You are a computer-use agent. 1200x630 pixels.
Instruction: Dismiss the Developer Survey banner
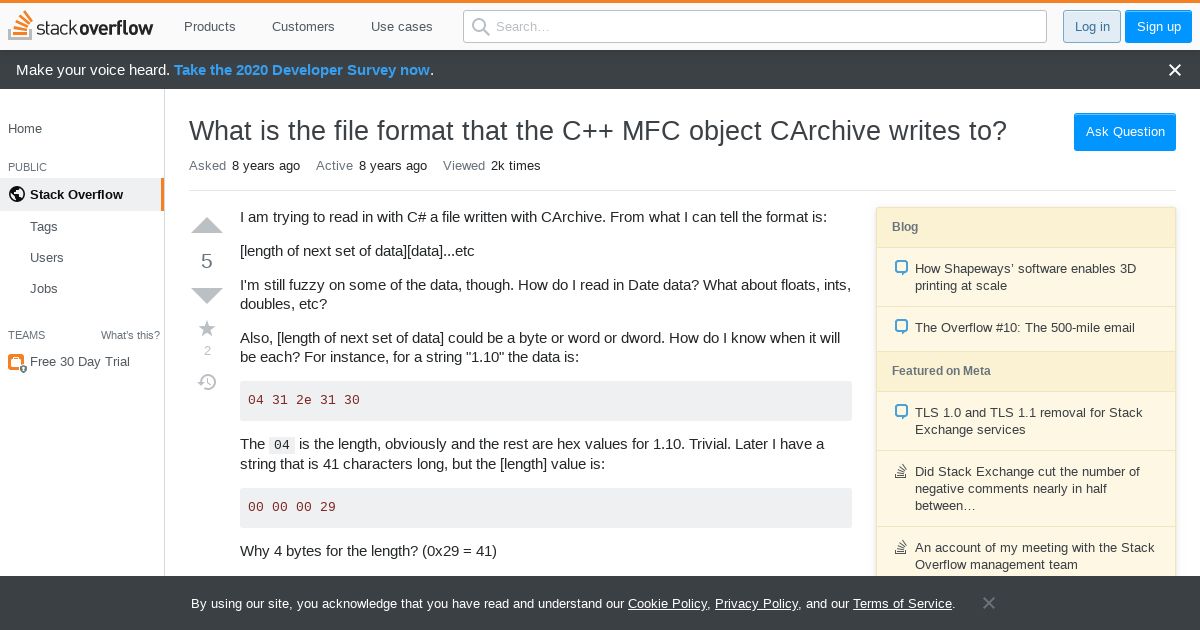[1175, 70]
